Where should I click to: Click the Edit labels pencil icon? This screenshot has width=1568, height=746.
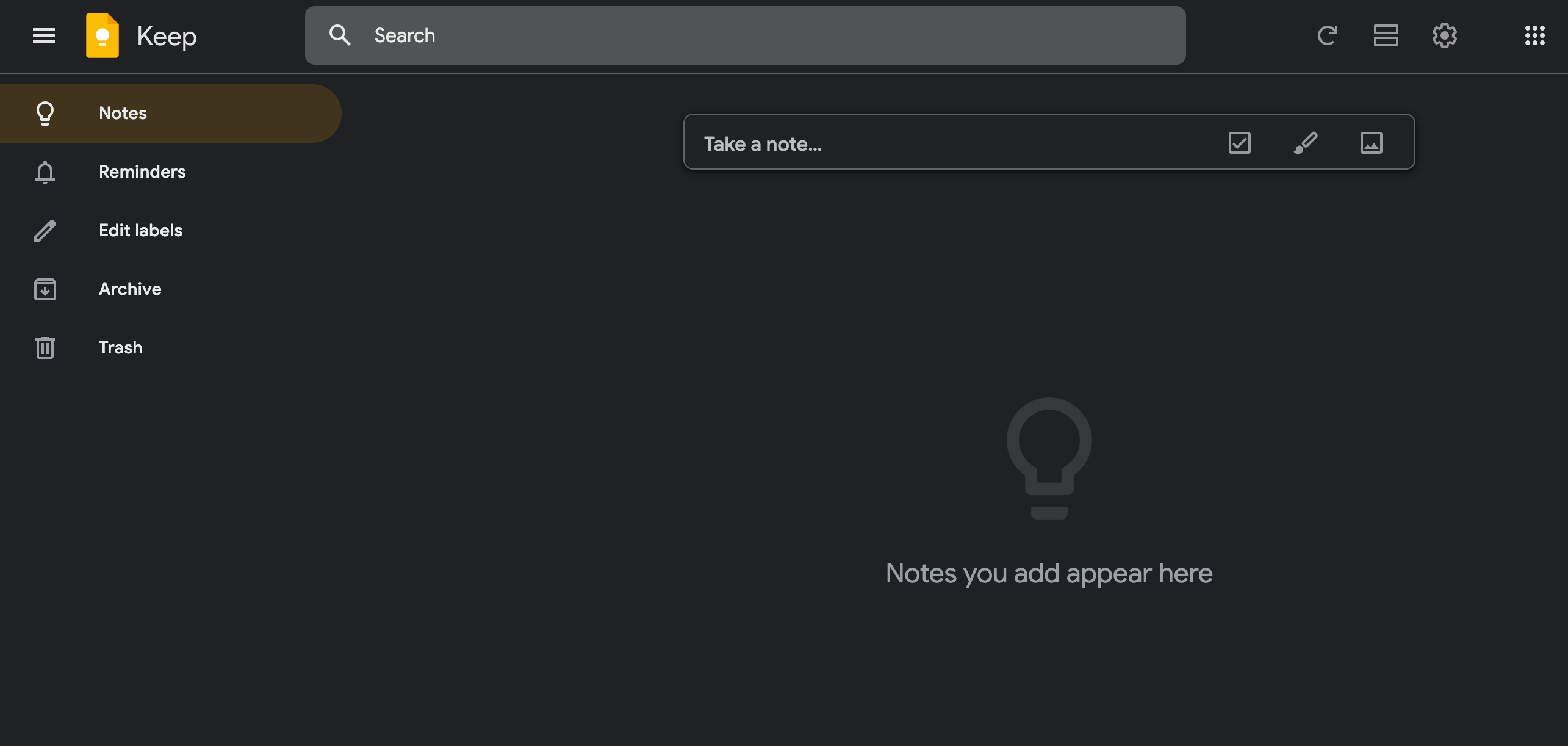click(x=45, y=231)
